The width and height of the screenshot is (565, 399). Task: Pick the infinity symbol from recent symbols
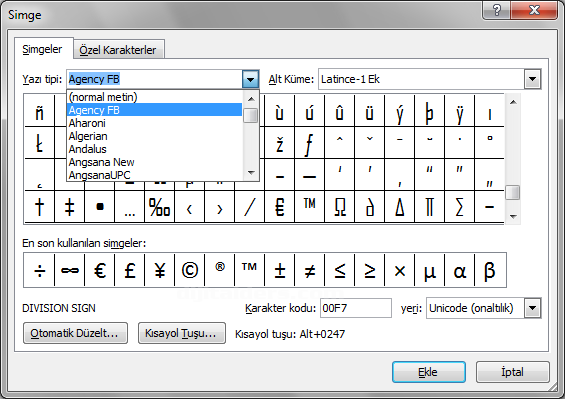(x=70, y=270)
